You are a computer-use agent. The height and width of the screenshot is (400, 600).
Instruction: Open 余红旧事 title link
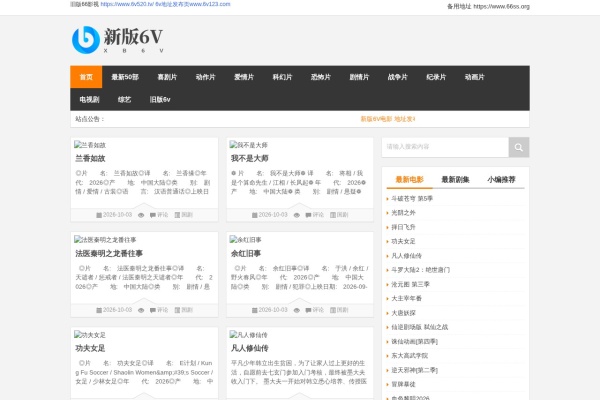(x=246, y=253)
